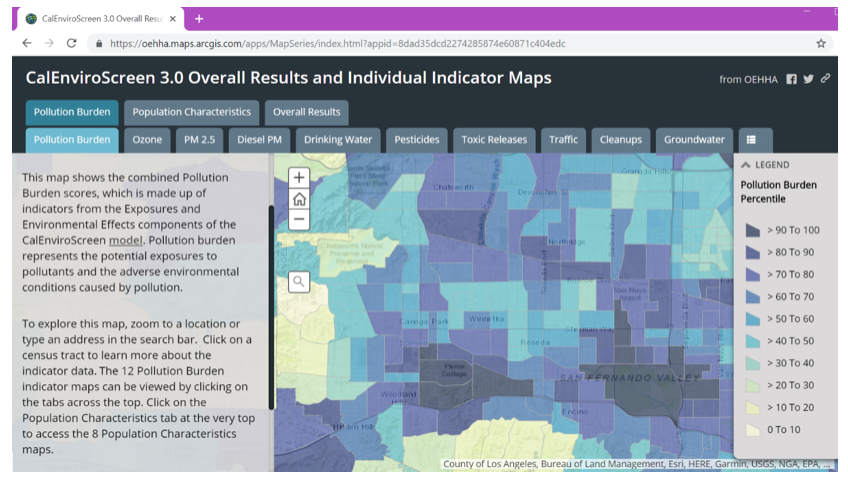The width and height of the screenshot is (848, 484).
Task: Copy the share link icon
Action: [825, 79]
